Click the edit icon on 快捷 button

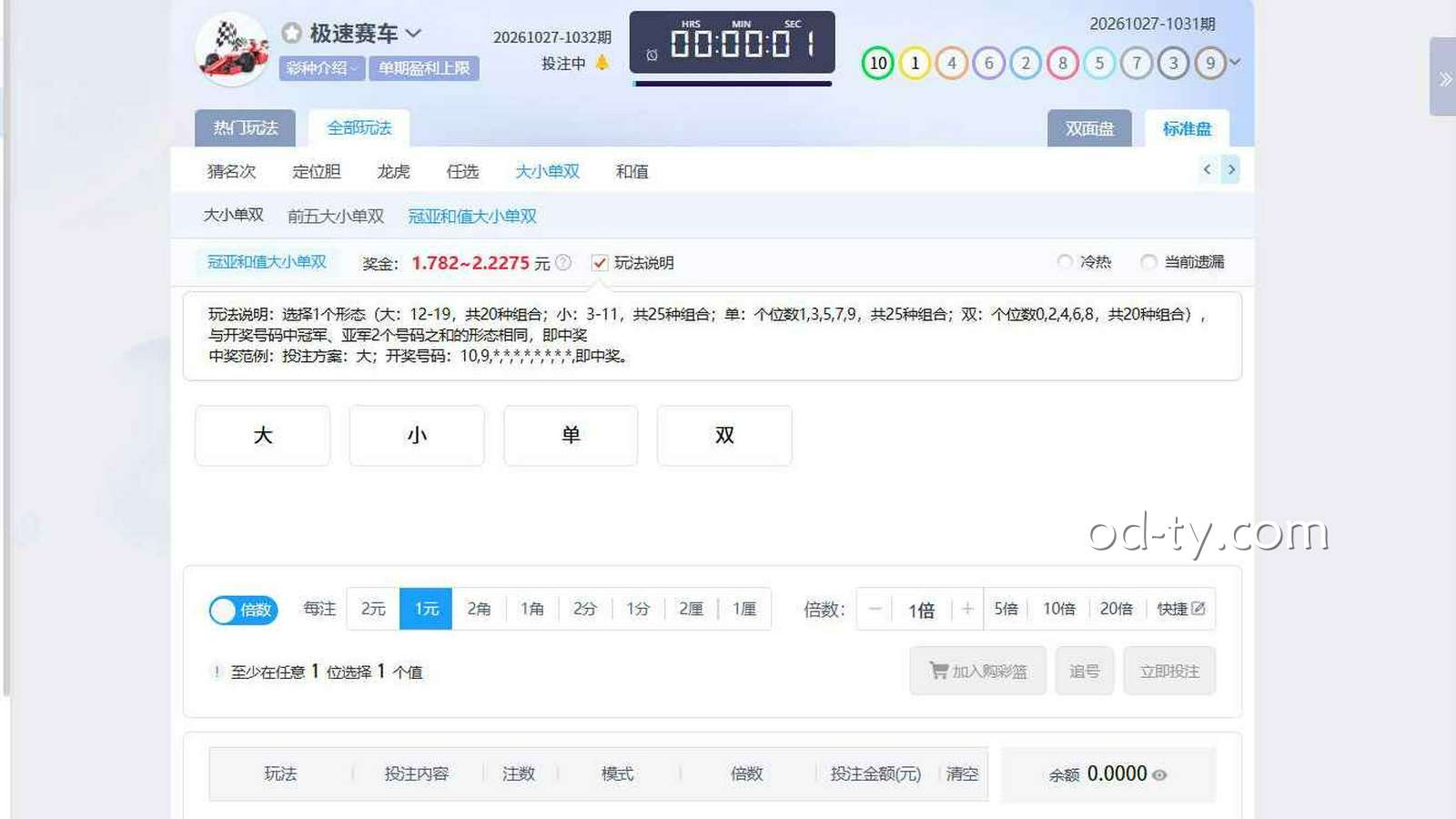tap(1198, 609)
